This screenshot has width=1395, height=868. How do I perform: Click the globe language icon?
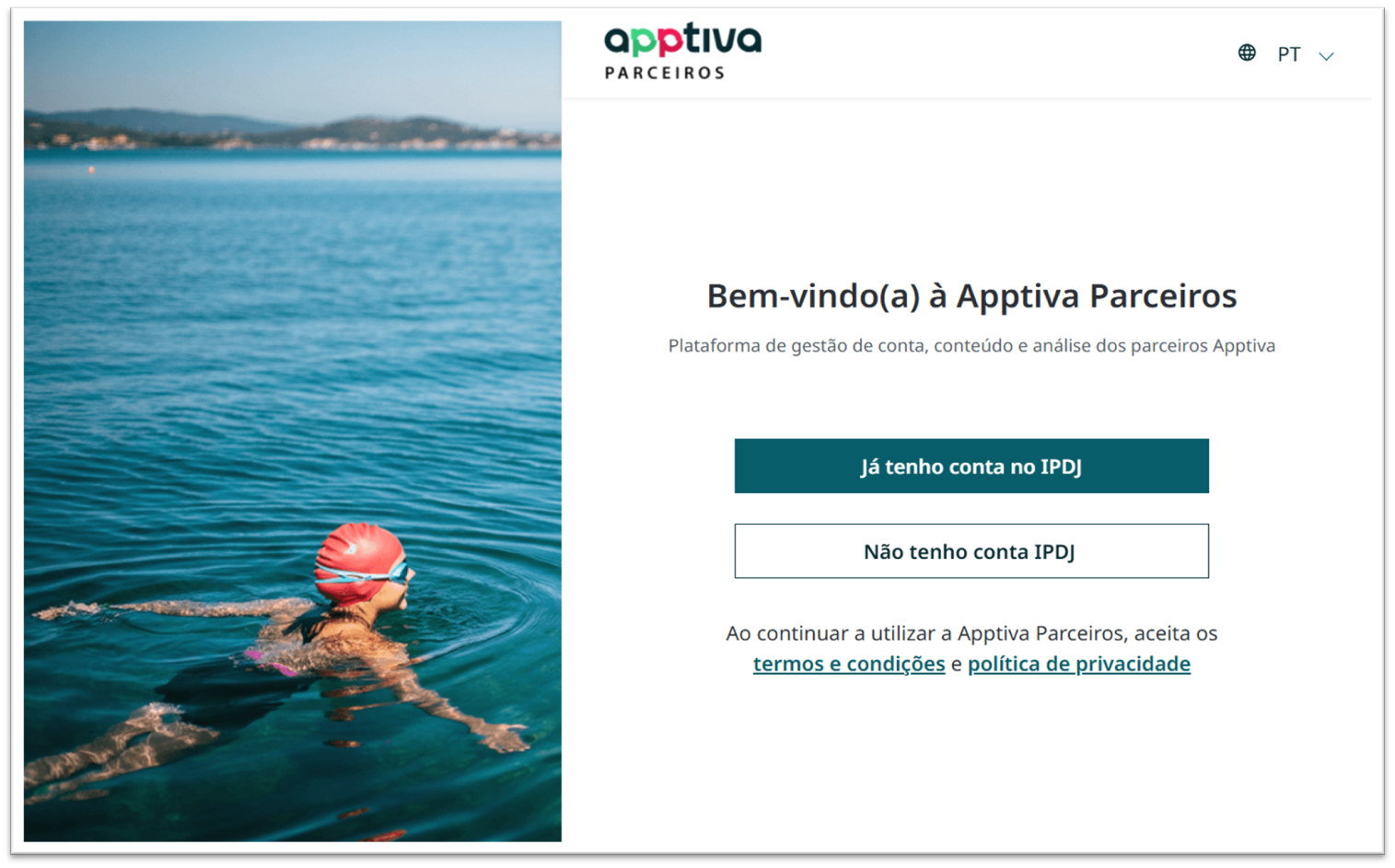tap(1246, 52)
